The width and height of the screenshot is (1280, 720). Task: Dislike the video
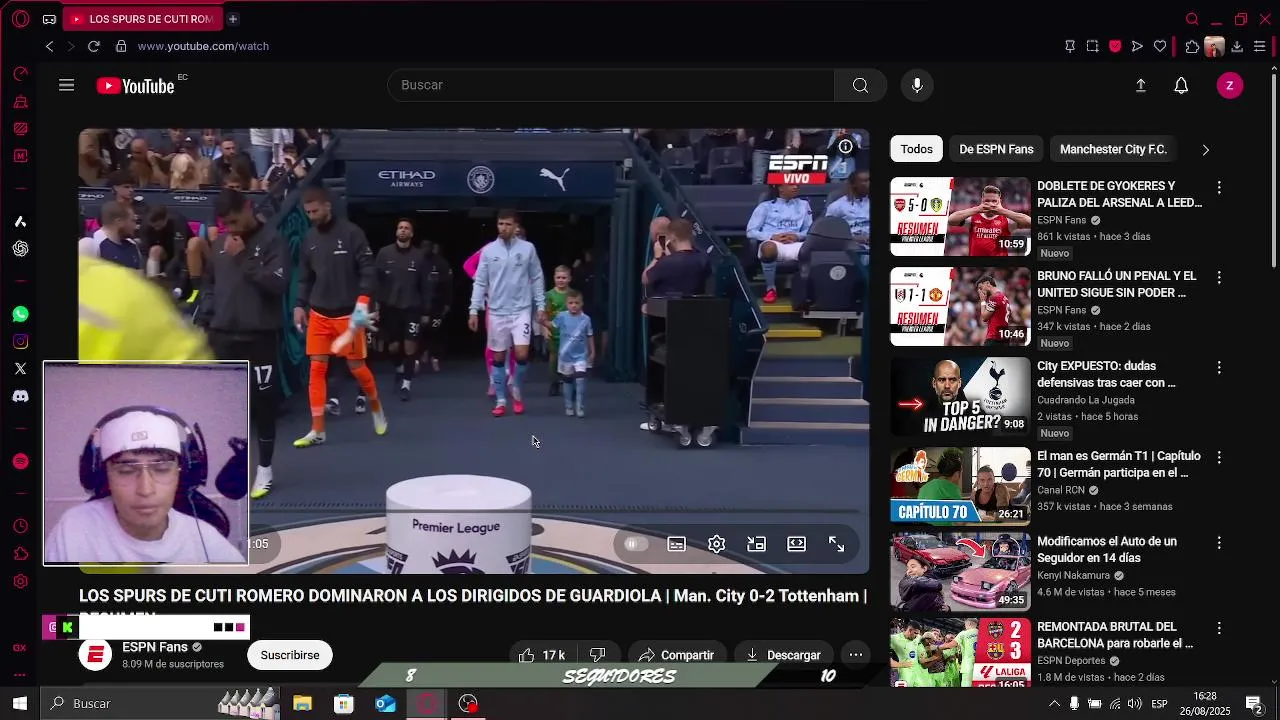pos(598,655)
